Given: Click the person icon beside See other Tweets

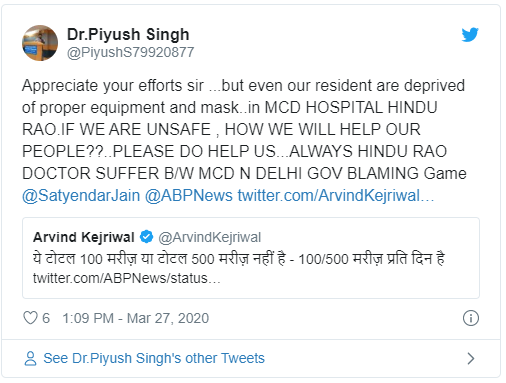Looking at the screenshot, I should 30,358.
